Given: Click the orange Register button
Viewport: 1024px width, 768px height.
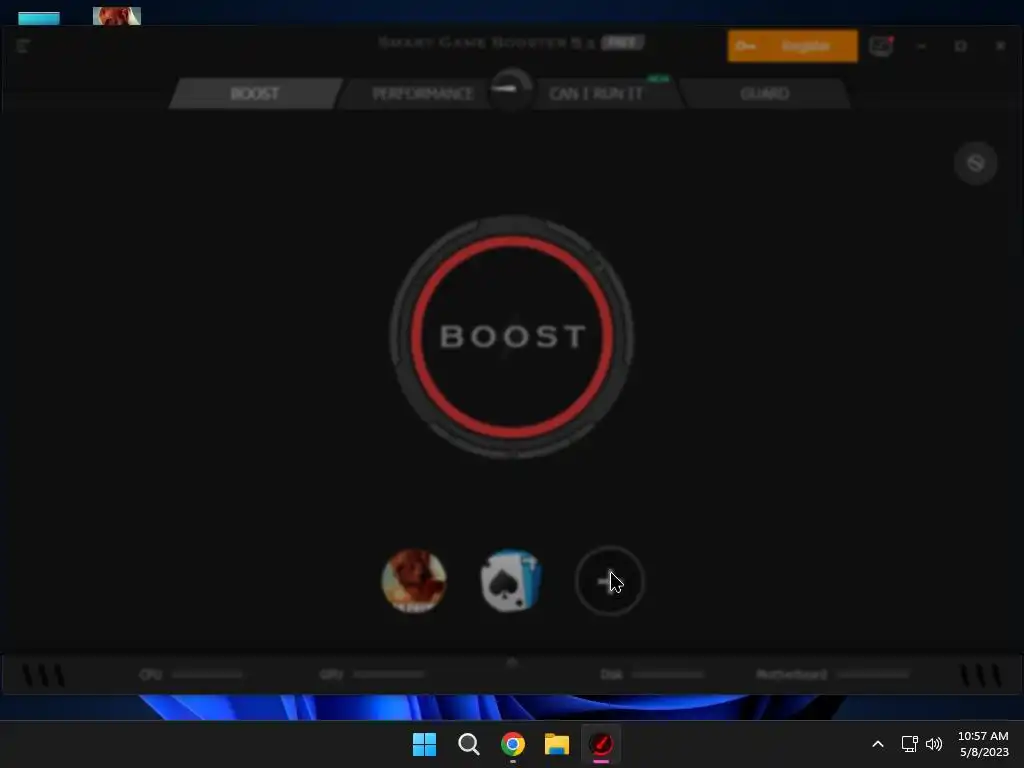Looking at the screenshot, I should pos(792,46).
